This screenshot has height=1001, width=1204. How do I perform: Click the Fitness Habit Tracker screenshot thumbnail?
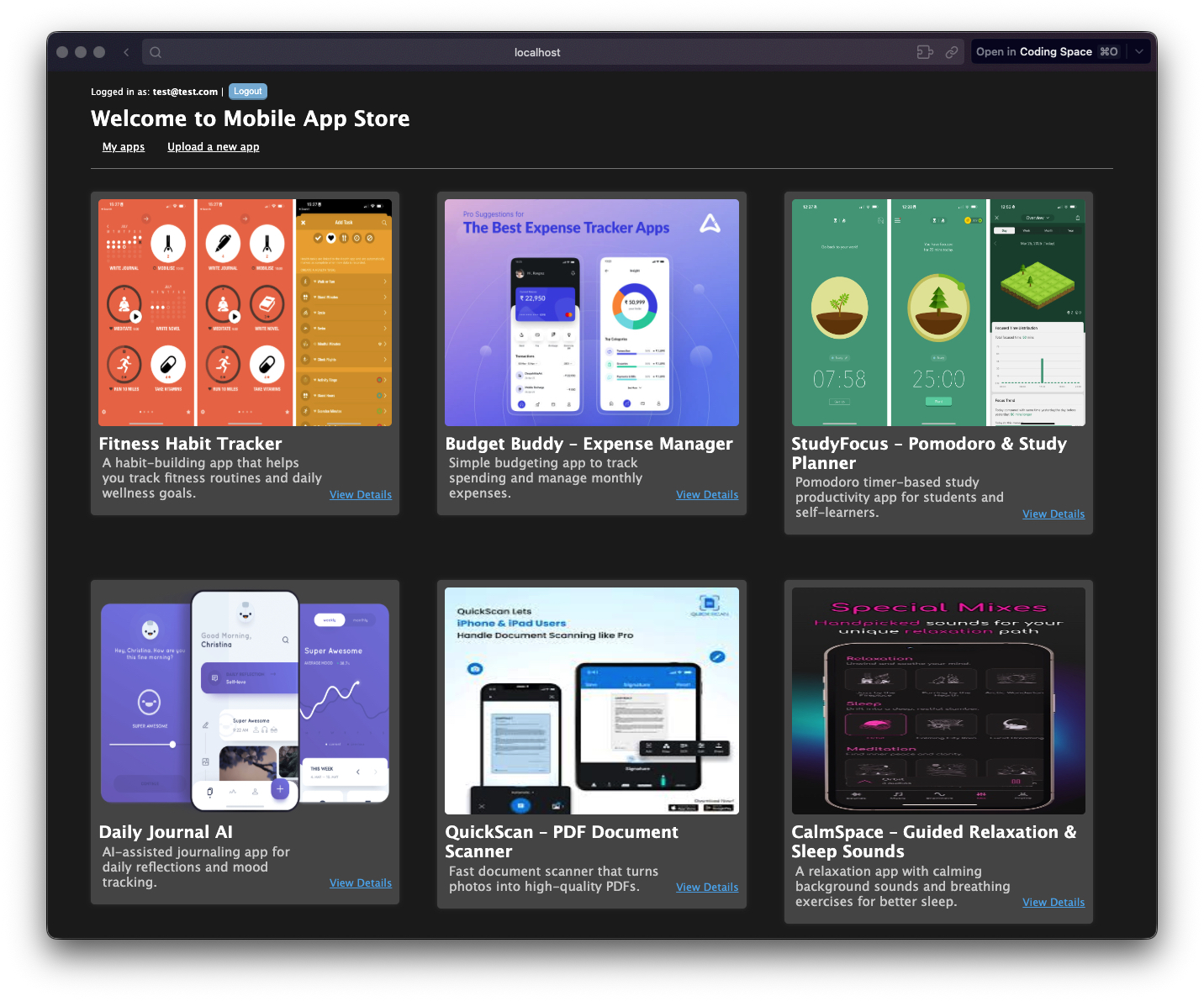tap(245, 313)
